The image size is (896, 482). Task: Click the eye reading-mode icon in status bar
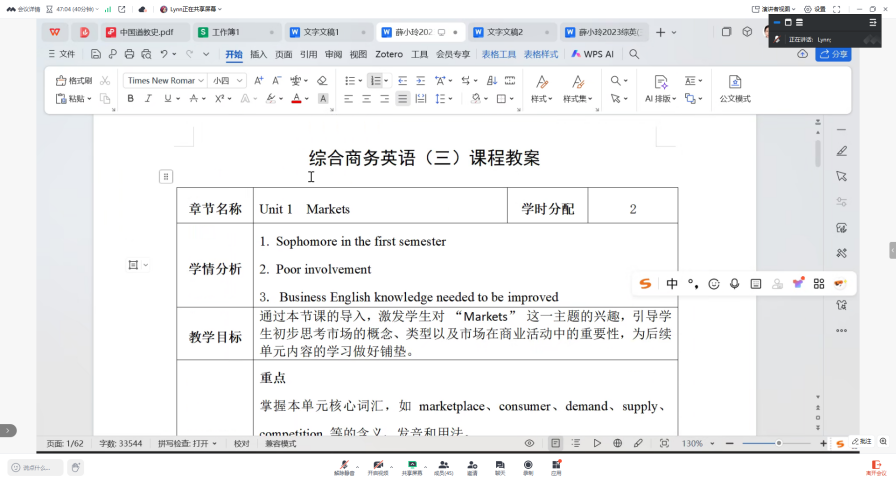[529, 443]
